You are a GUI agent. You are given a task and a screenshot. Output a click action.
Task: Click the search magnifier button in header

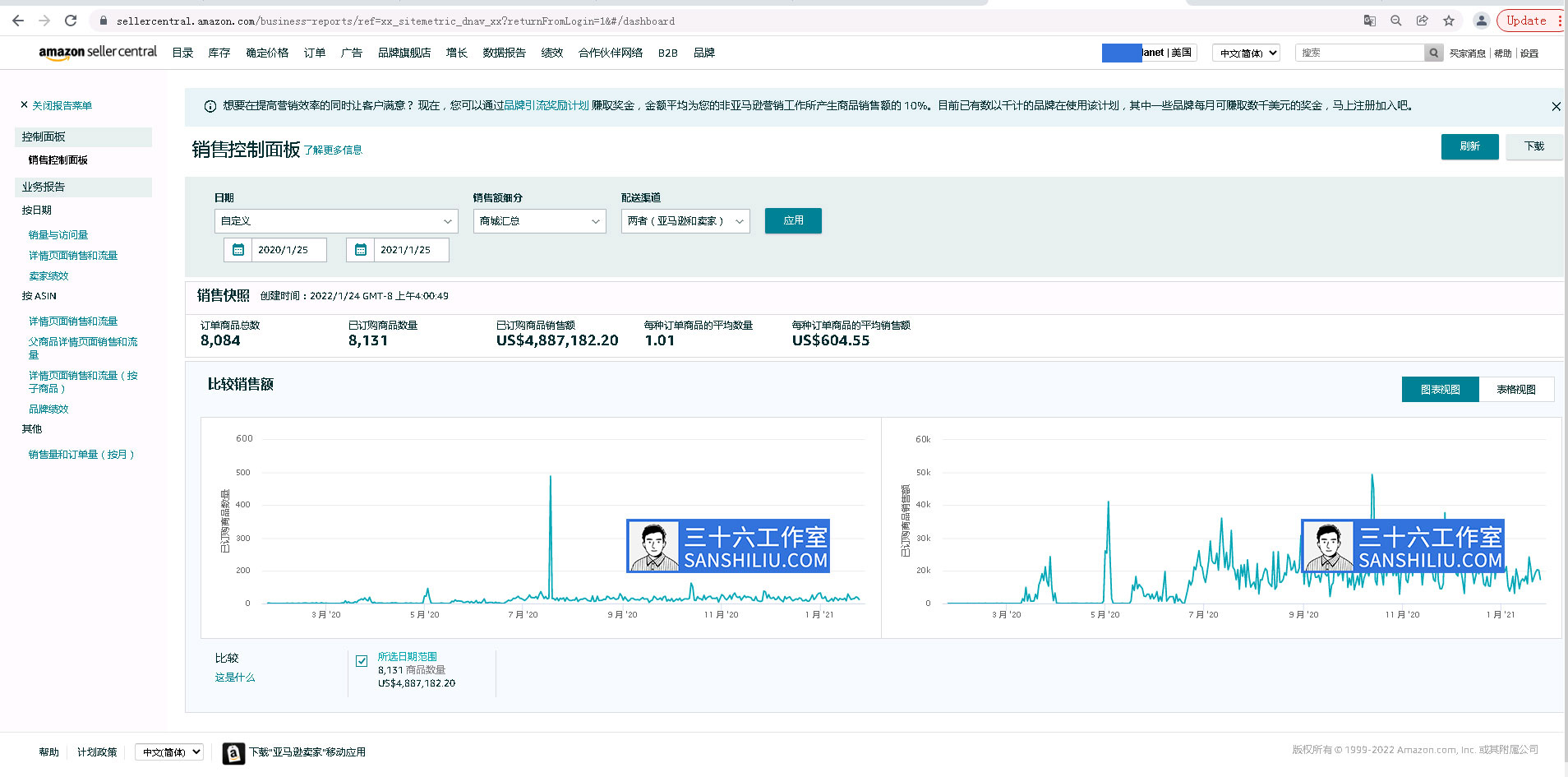point(1434,53)
